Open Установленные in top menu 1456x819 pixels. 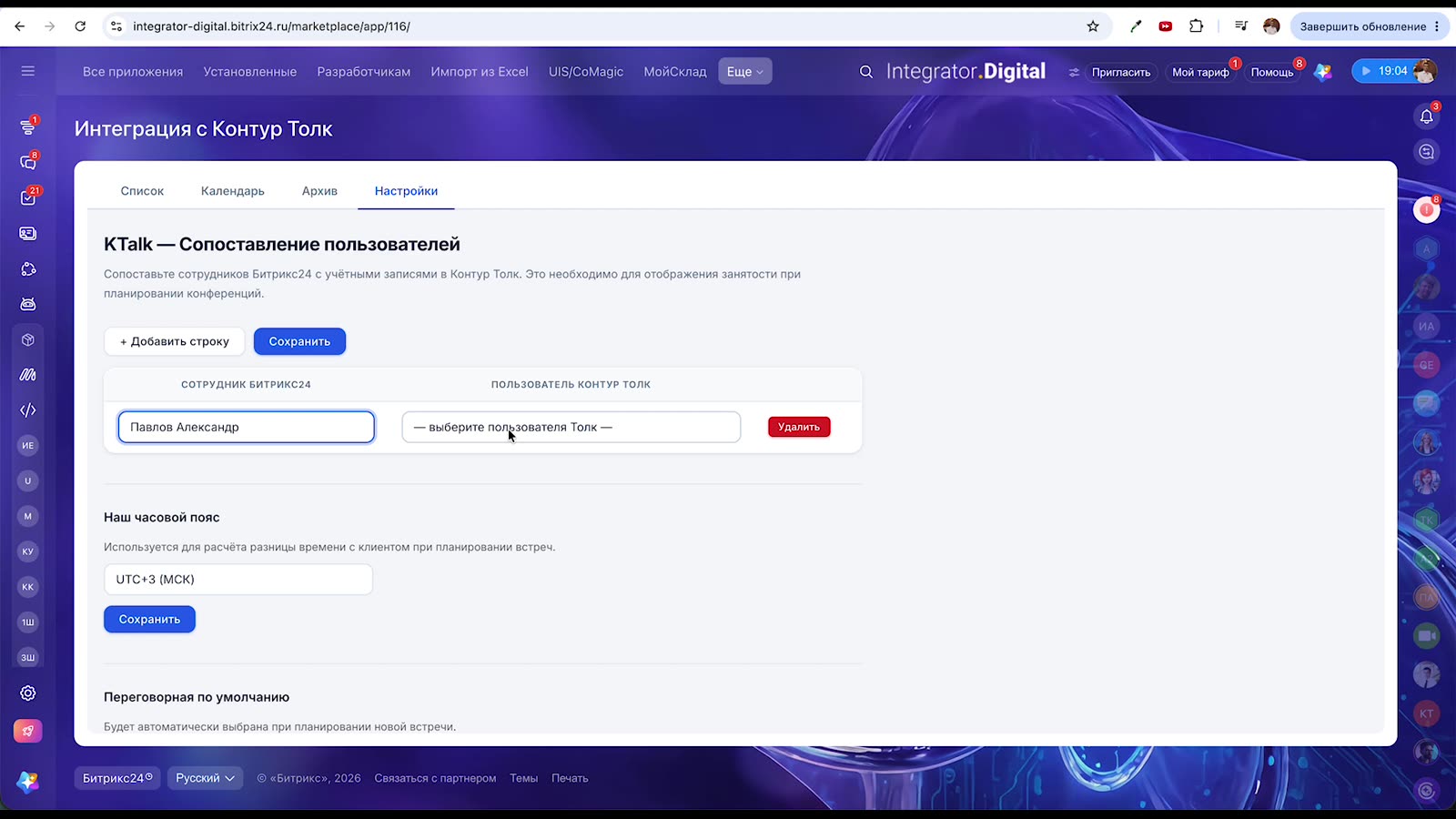(250, 72)
